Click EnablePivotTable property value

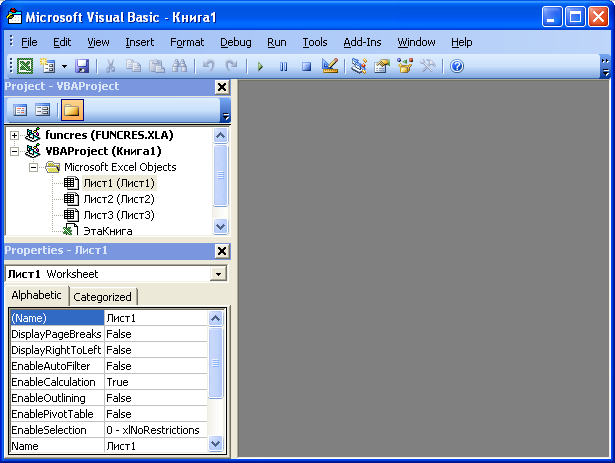pos(156,414)
